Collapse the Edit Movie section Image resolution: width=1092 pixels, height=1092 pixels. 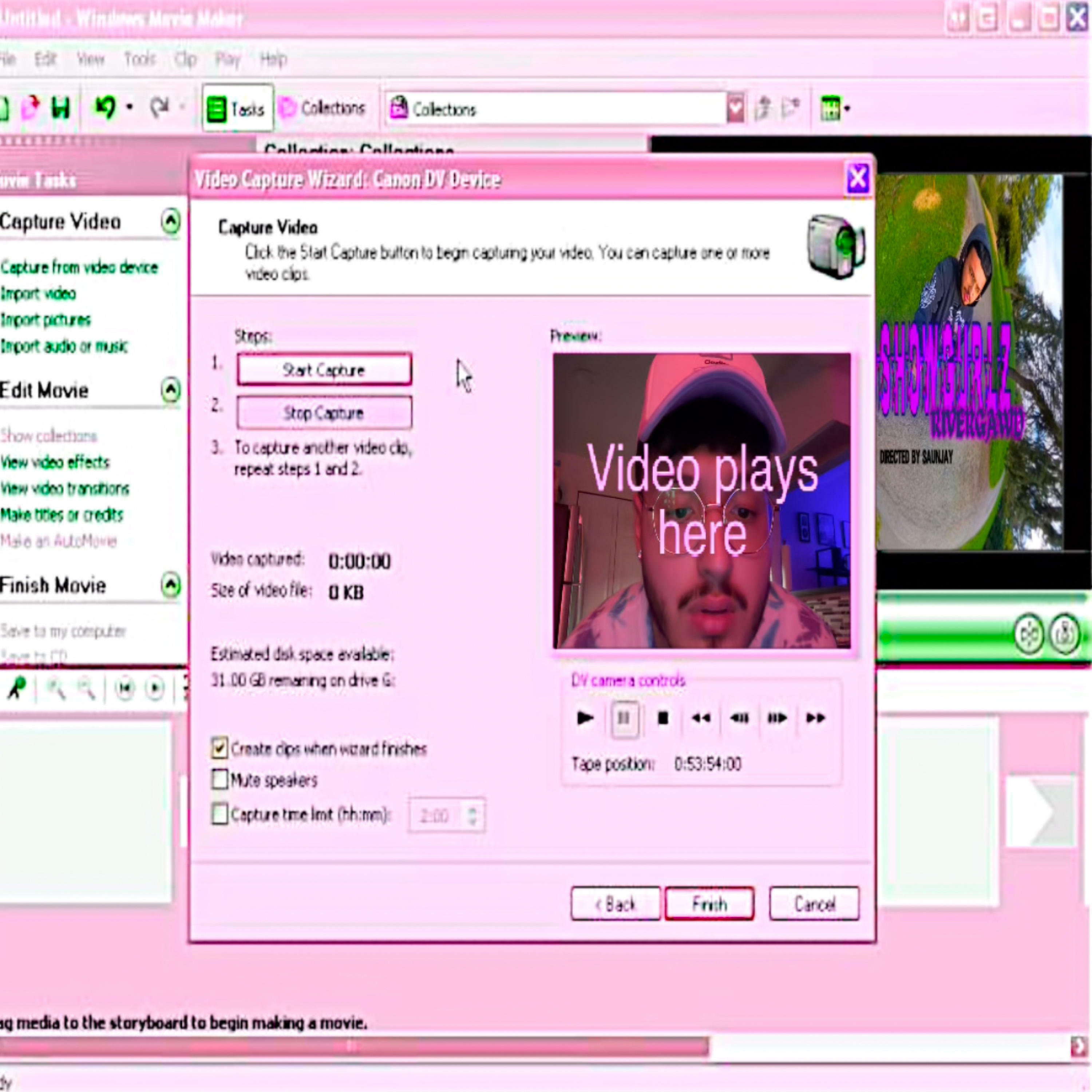(170, 390)
